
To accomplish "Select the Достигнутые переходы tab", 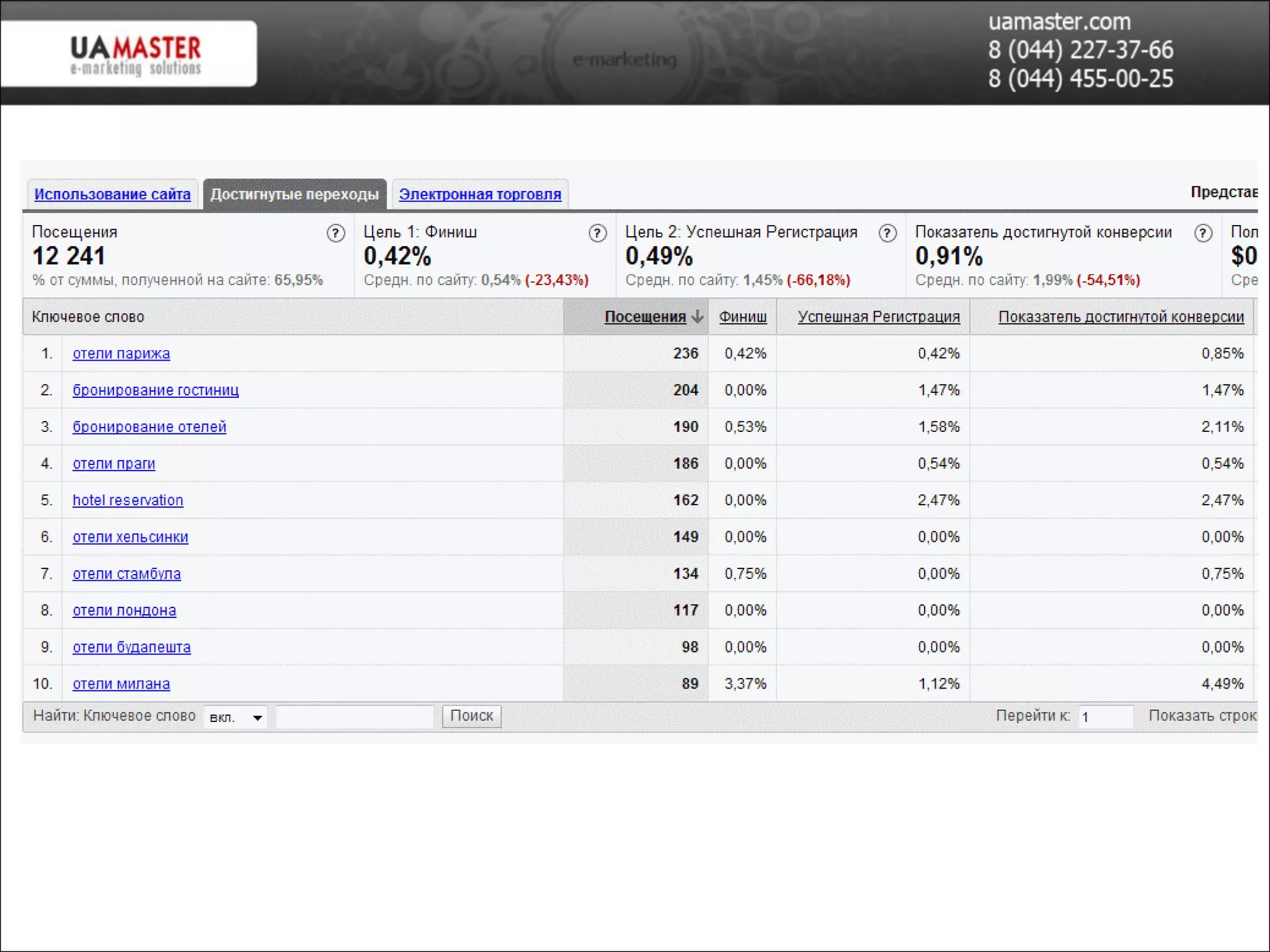I will 295,194.
